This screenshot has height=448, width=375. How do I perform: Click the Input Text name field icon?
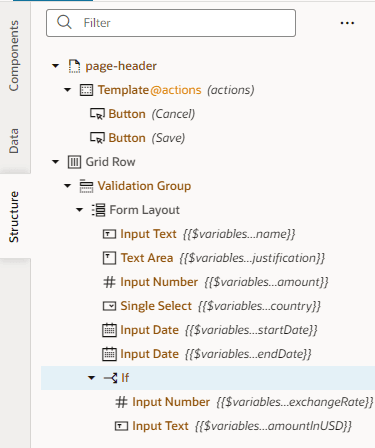[x=109, y=234]
